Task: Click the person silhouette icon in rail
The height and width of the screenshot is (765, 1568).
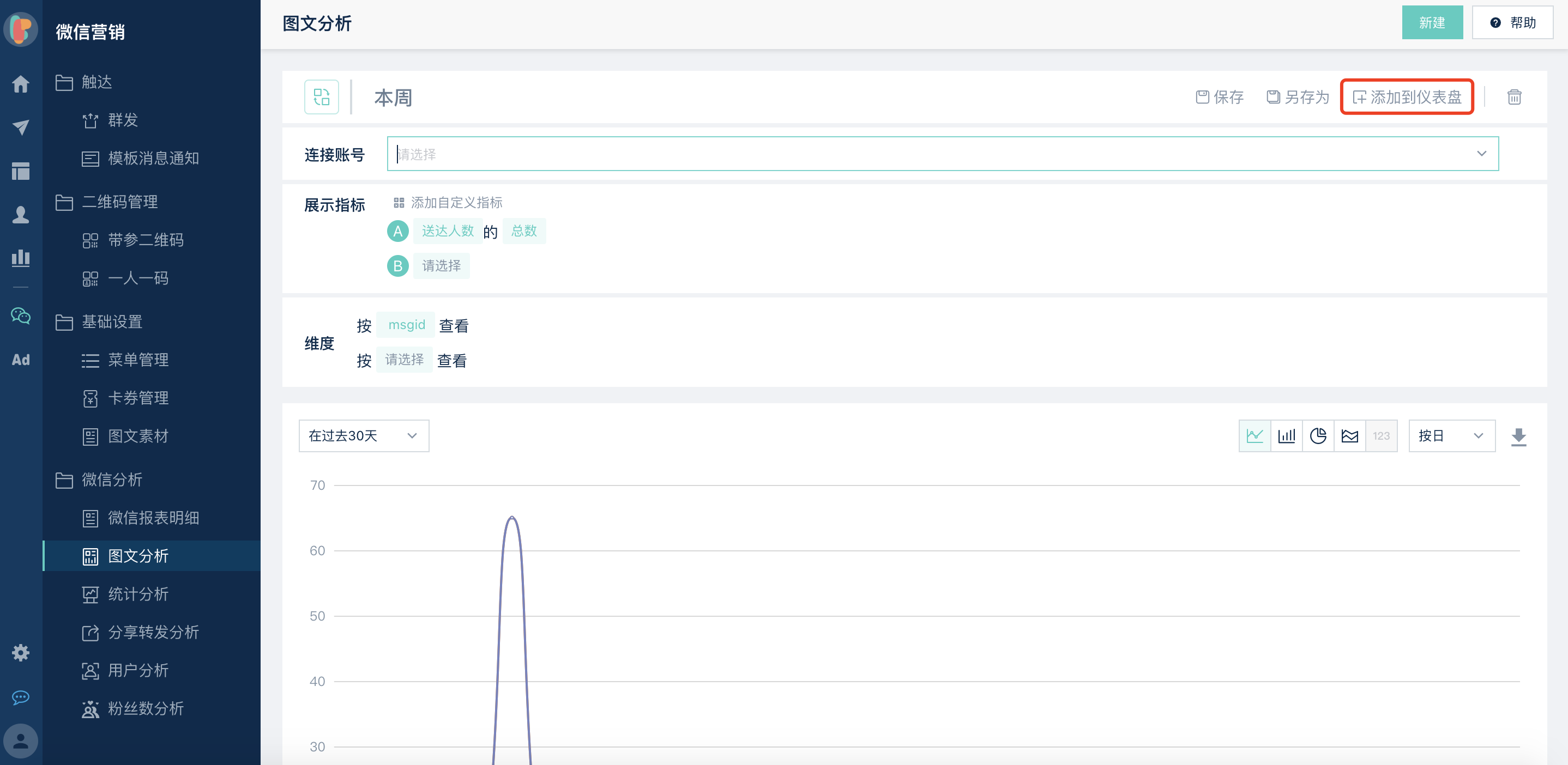Action: click(21, 214)
